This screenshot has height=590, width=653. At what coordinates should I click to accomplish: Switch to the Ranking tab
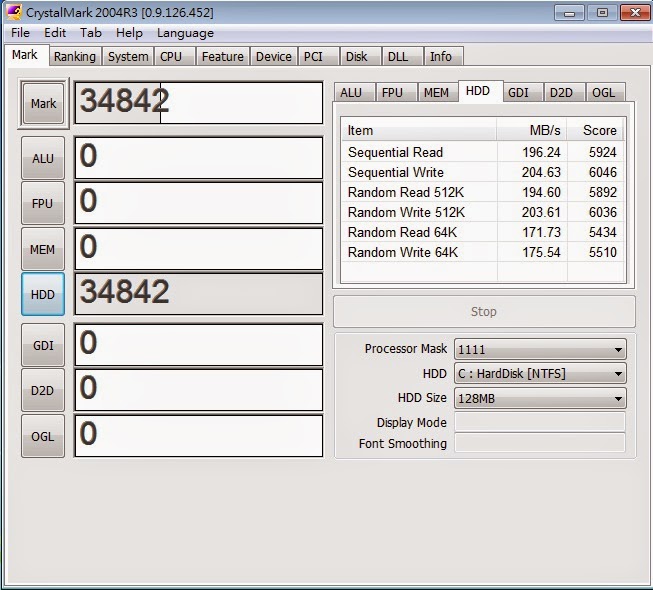point(75,56)
